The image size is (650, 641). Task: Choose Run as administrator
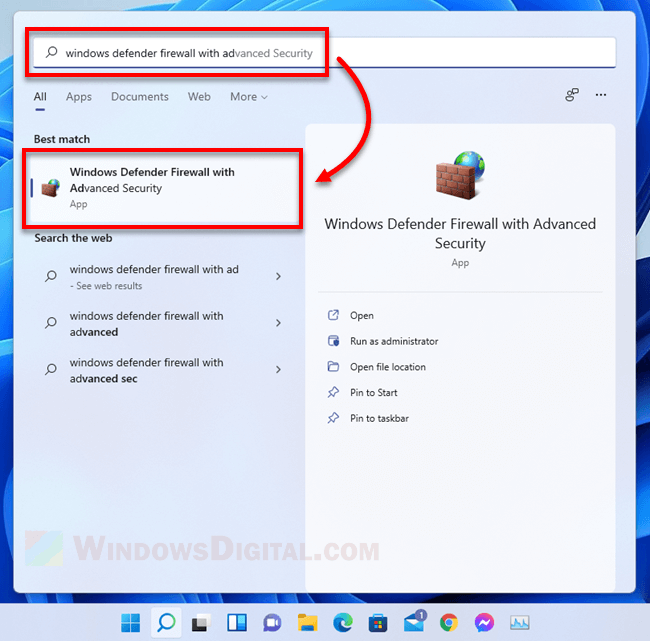[394, 341]
